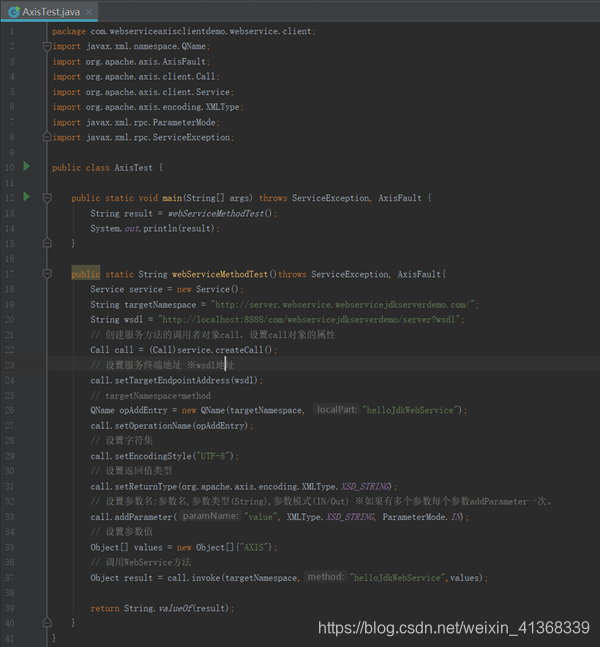Fold method using end marker on line 40
The image size is (600, 647).
[47, 623]
